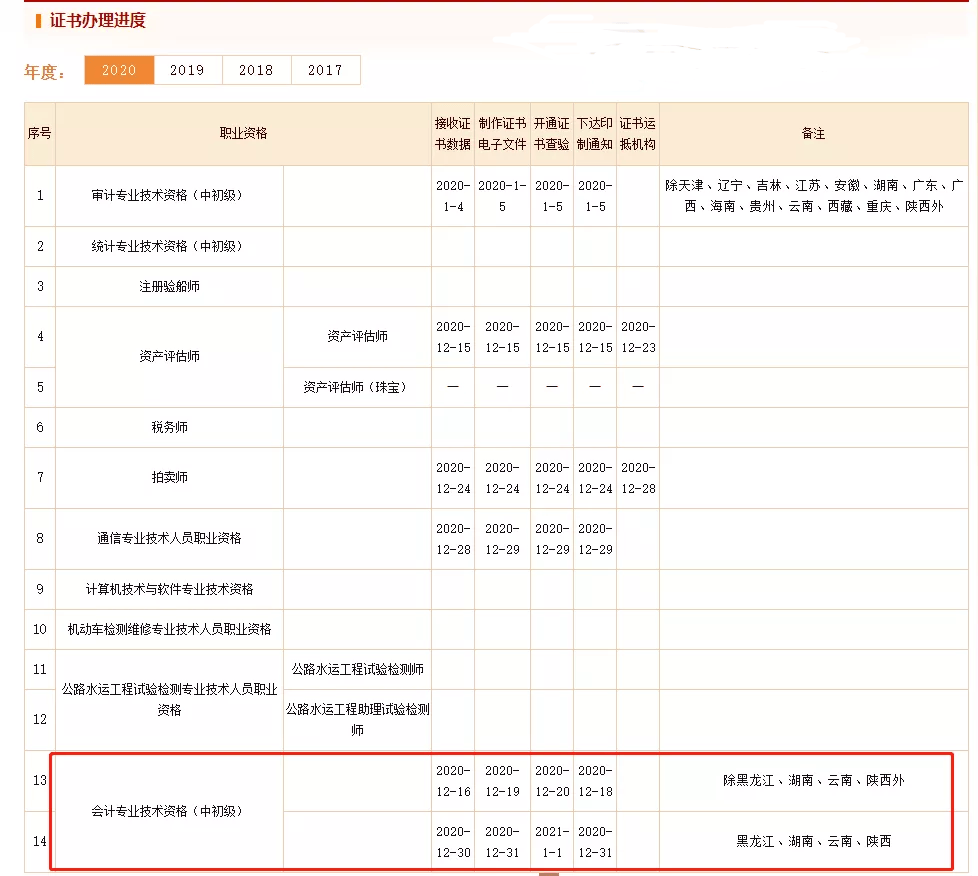Click the 除天津、辽宁、吉林 remark in row 1

click(813, 196)
